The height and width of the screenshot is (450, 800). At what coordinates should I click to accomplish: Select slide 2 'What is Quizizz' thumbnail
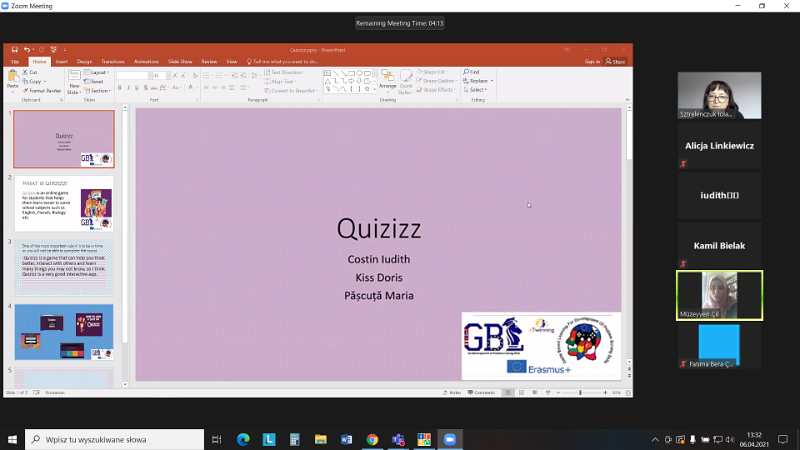64,204
